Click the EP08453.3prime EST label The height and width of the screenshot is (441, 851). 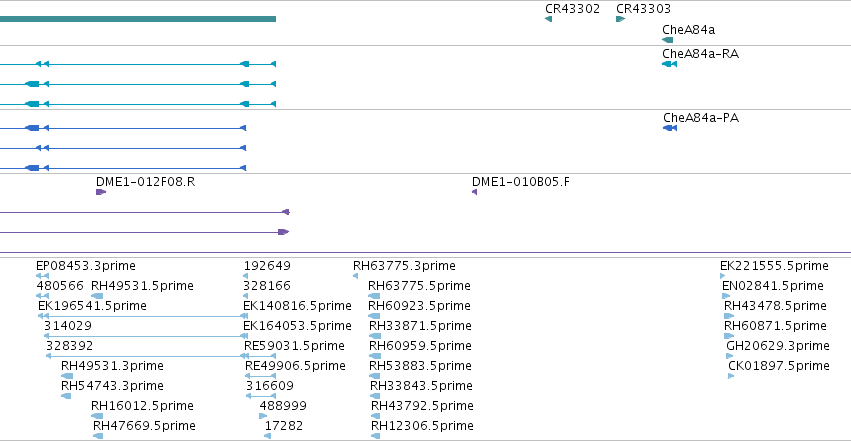click(86, 266)
